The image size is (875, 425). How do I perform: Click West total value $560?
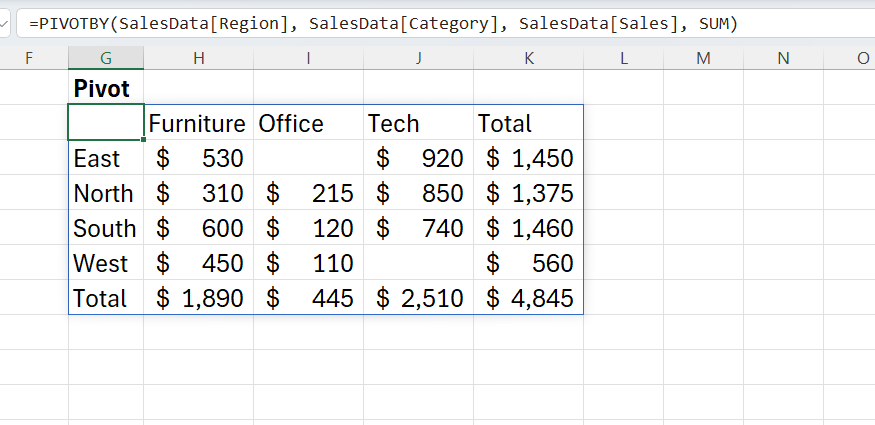(x=528, y=263)
